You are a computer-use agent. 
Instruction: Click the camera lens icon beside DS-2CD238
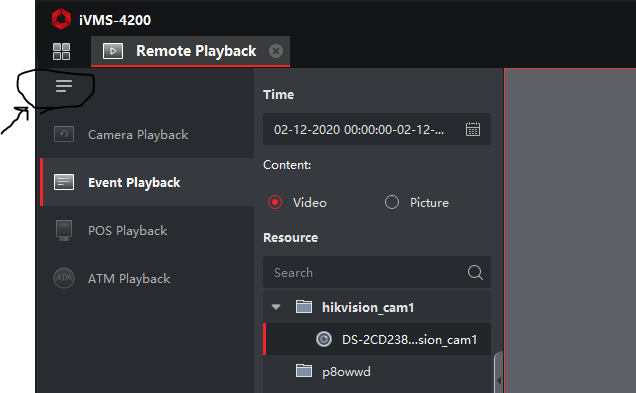324,339
